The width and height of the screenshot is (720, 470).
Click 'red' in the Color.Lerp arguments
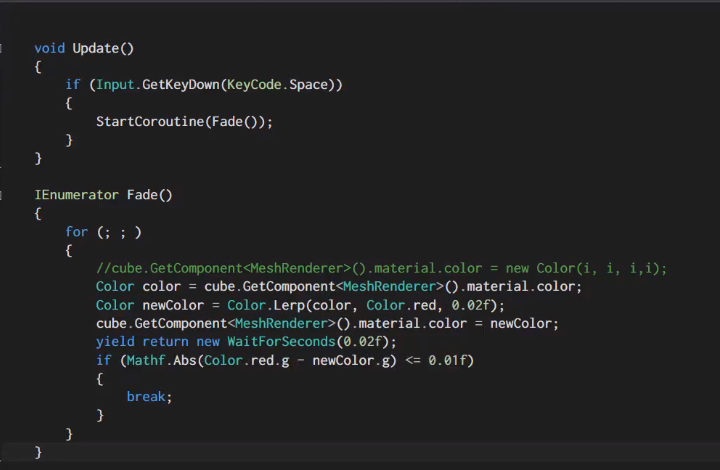pos(424,305)
